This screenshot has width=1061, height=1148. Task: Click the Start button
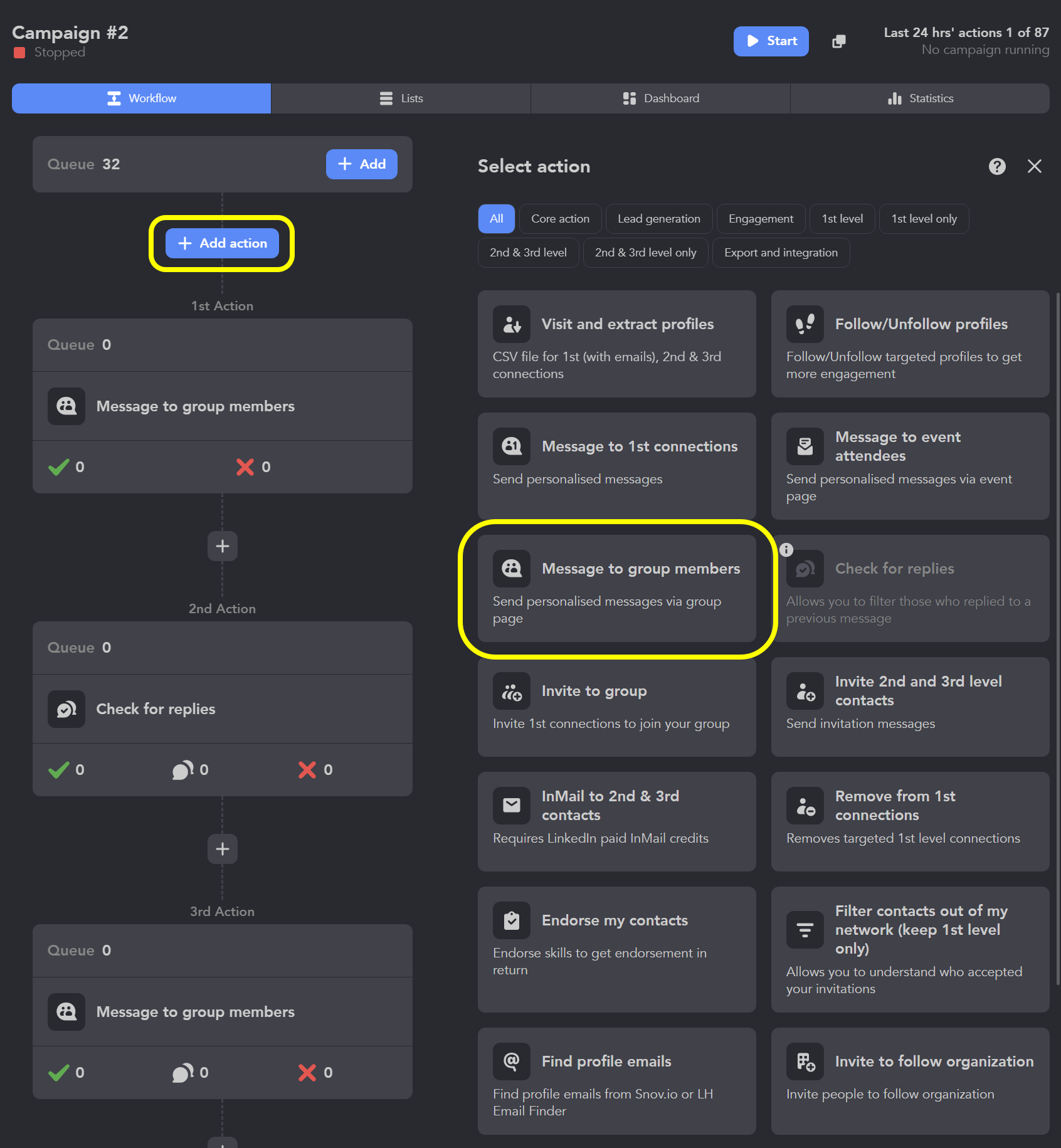tap(771, 41)
